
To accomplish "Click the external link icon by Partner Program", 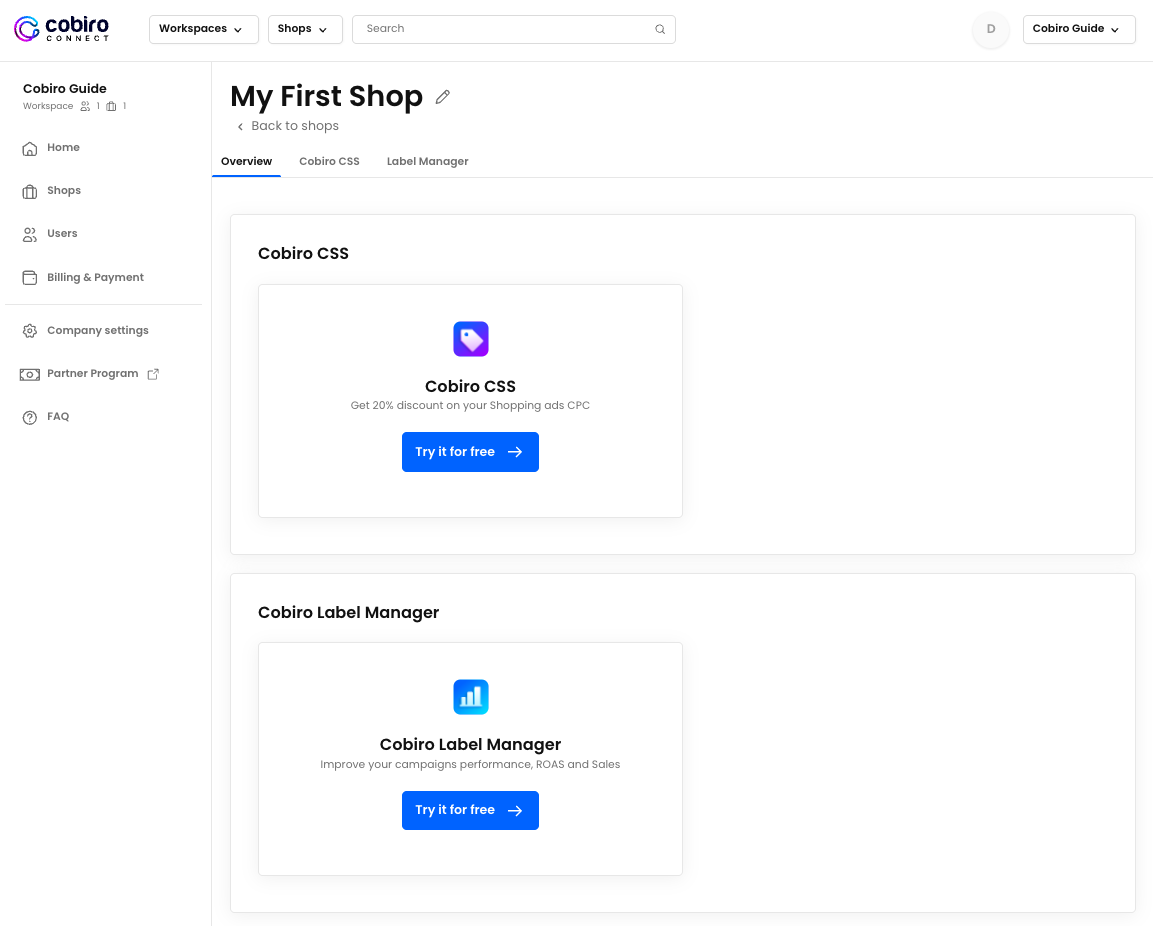I will pyautogui.click(x=153, y=374).
